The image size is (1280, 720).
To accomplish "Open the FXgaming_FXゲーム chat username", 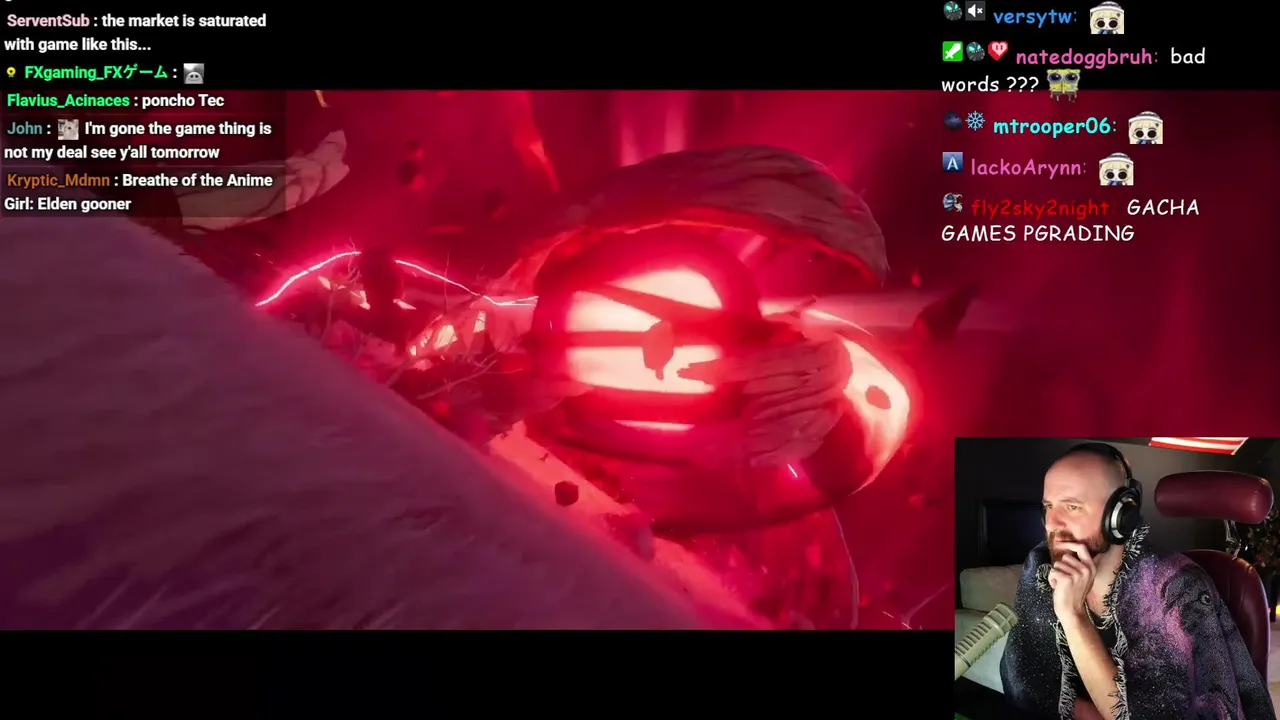I will [x=96, y=72].
